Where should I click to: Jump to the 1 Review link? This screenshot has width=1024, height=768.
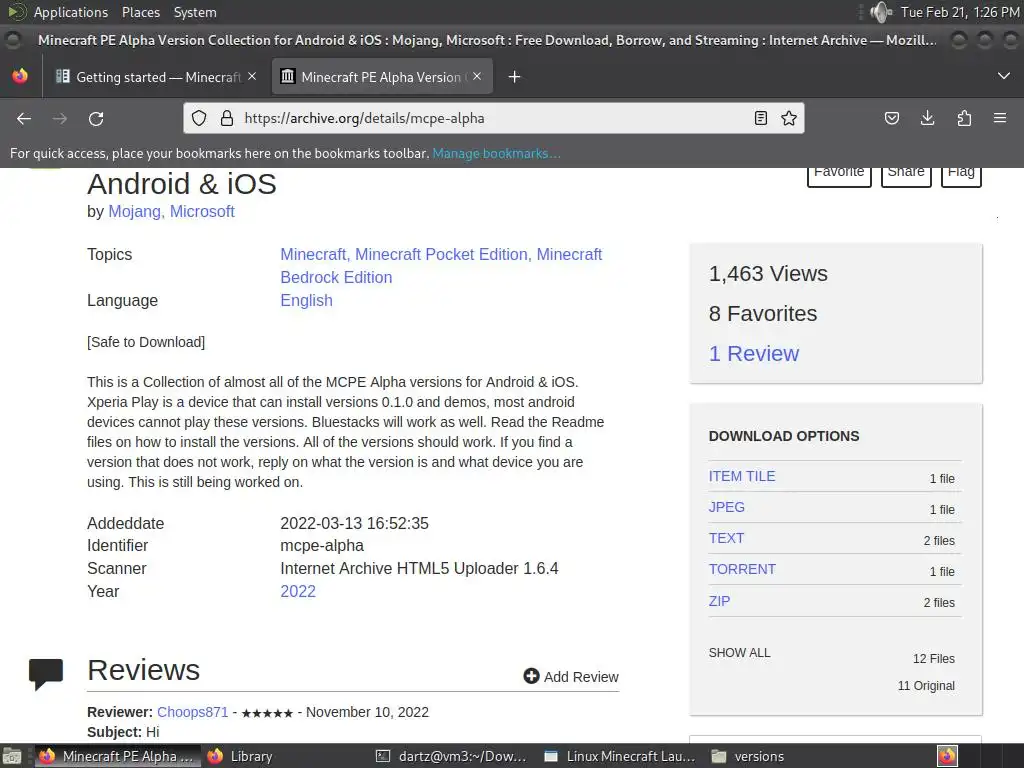tap(754, 353)
